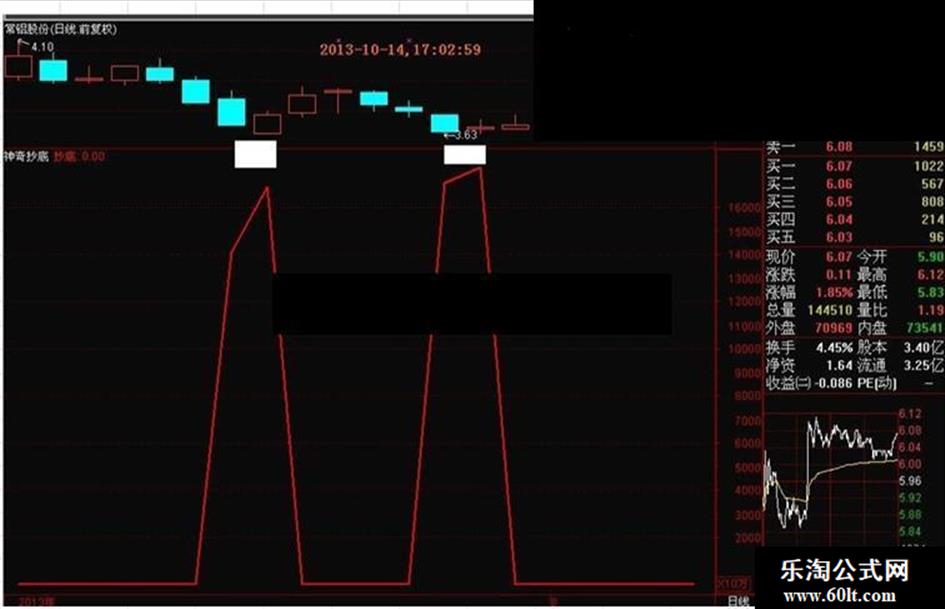The height and width of the screenshot is (609, 945).
Task: Click the 3.63 low price label
Action: tap(465, 134)
